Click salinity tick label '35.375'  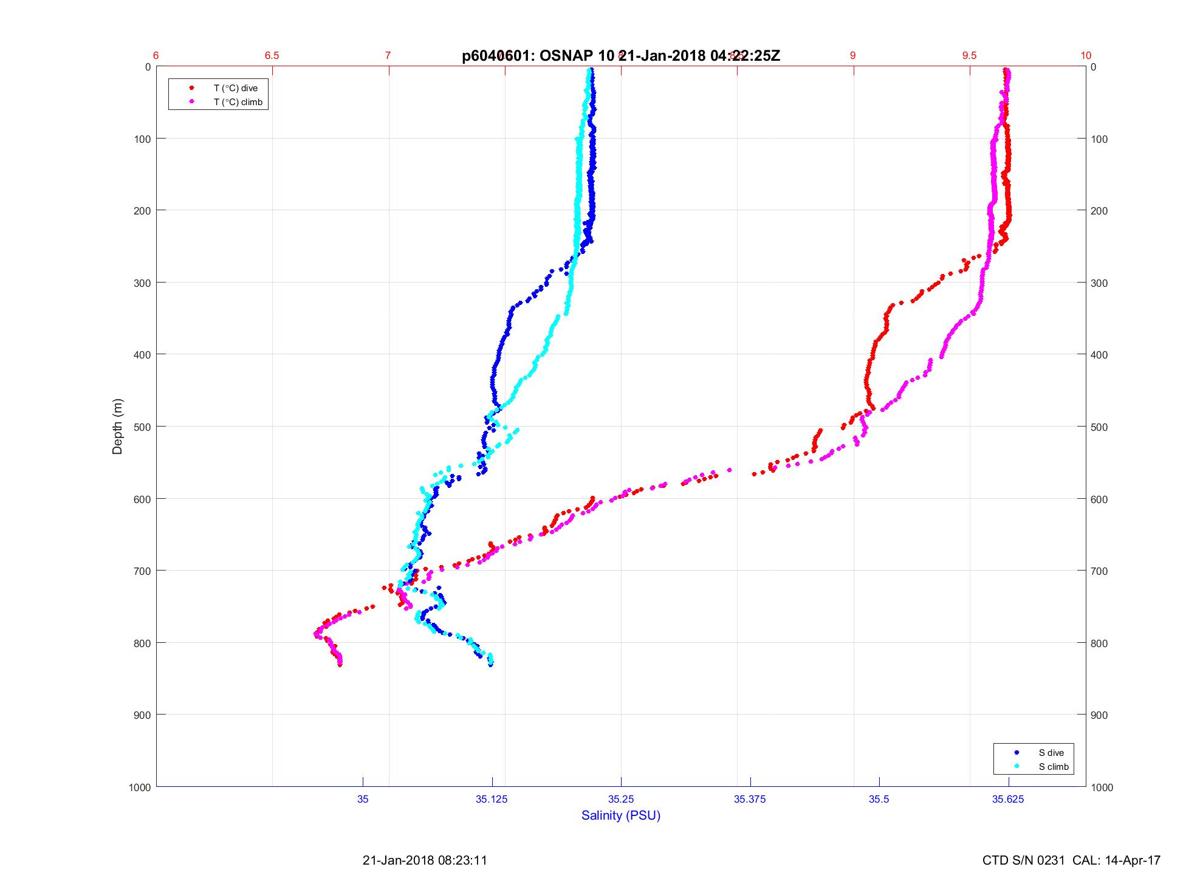pos(750,799)
